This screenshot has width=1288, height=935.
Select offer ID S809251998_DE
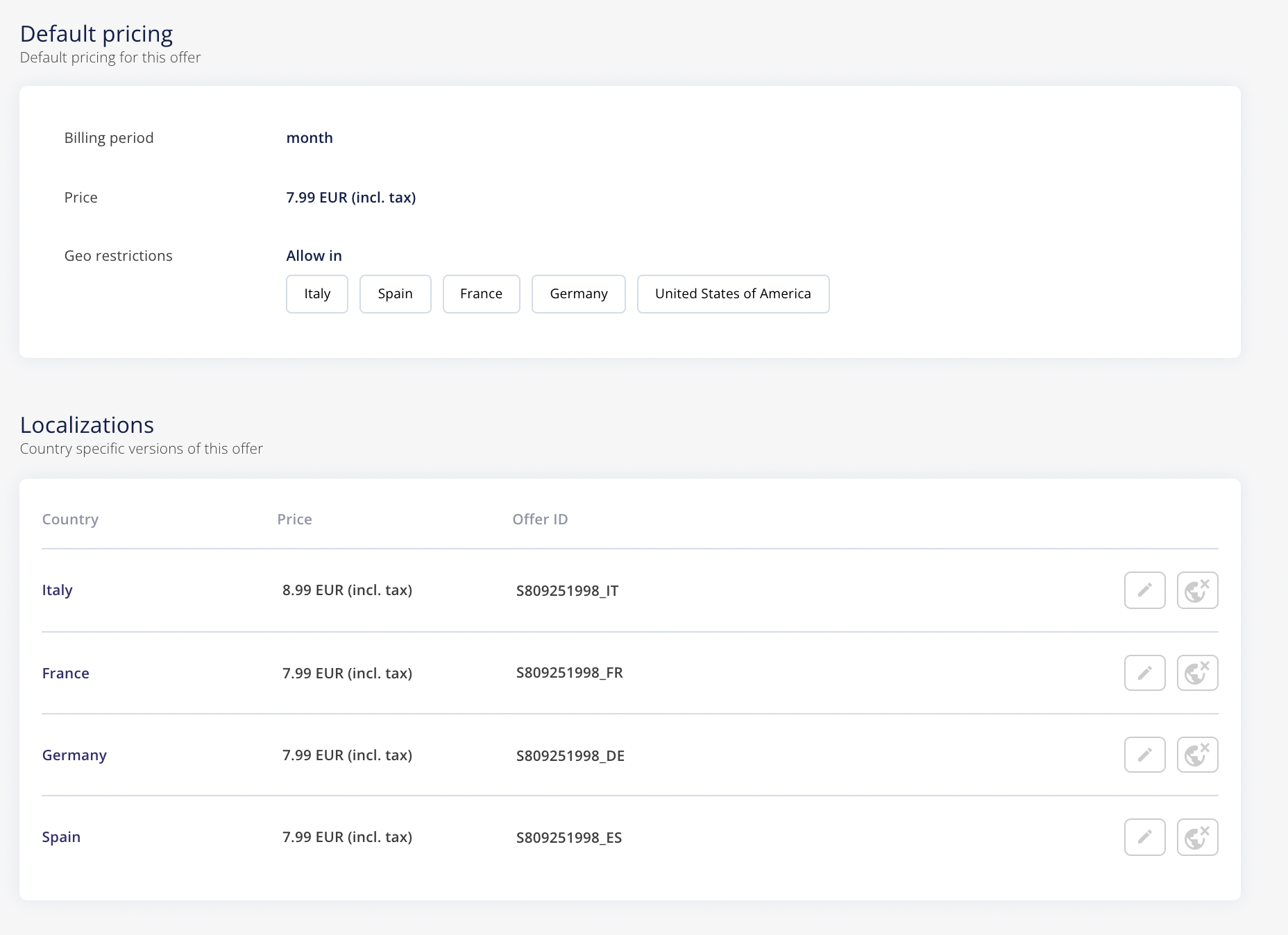pos(570,756)
